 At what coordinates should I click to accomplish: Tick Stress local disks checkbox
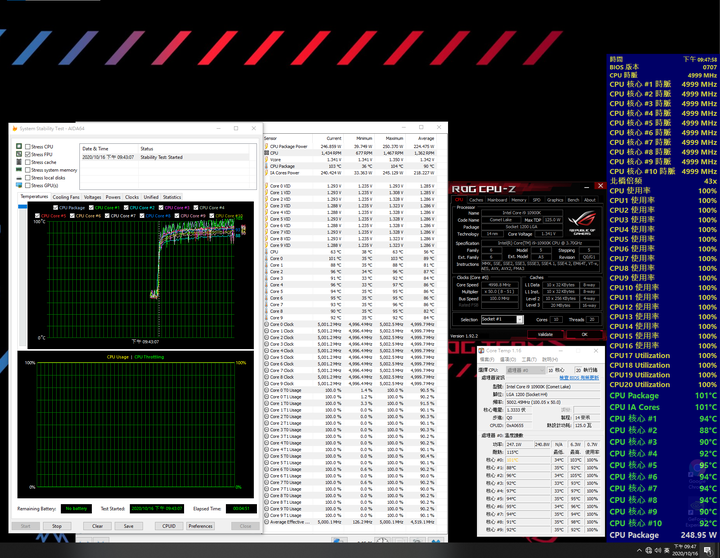pyautogui.click(x=28, y=178)
